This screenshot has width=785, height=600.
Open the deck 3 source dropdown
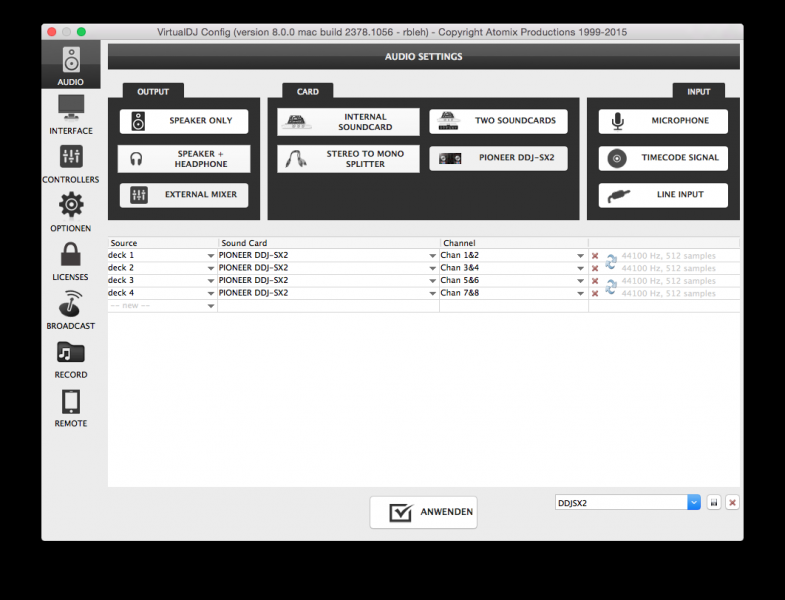pos(211,280)
